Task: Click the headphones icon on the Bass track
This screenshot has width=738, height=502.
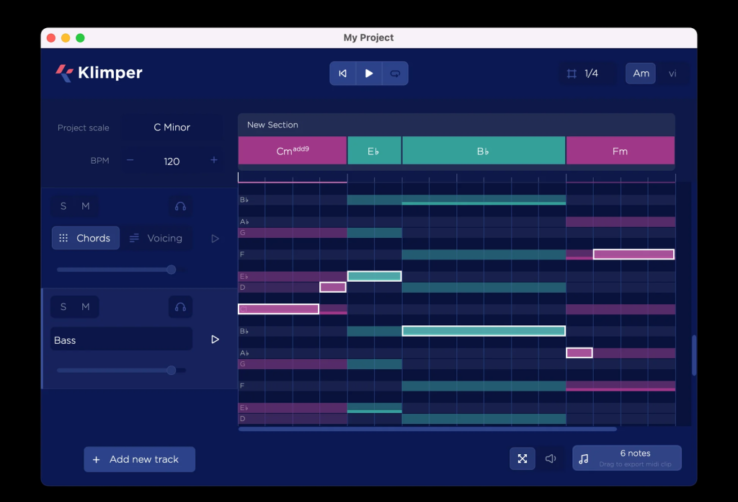Action: 180,307
